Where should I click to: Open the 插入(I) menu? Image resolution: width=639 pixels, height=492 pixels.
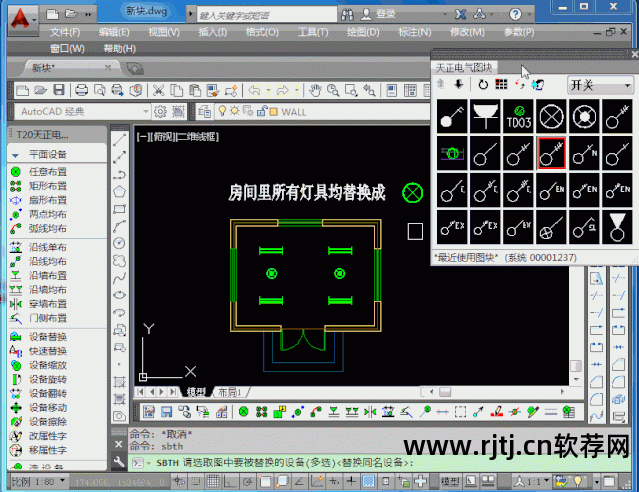click(213, 32)
